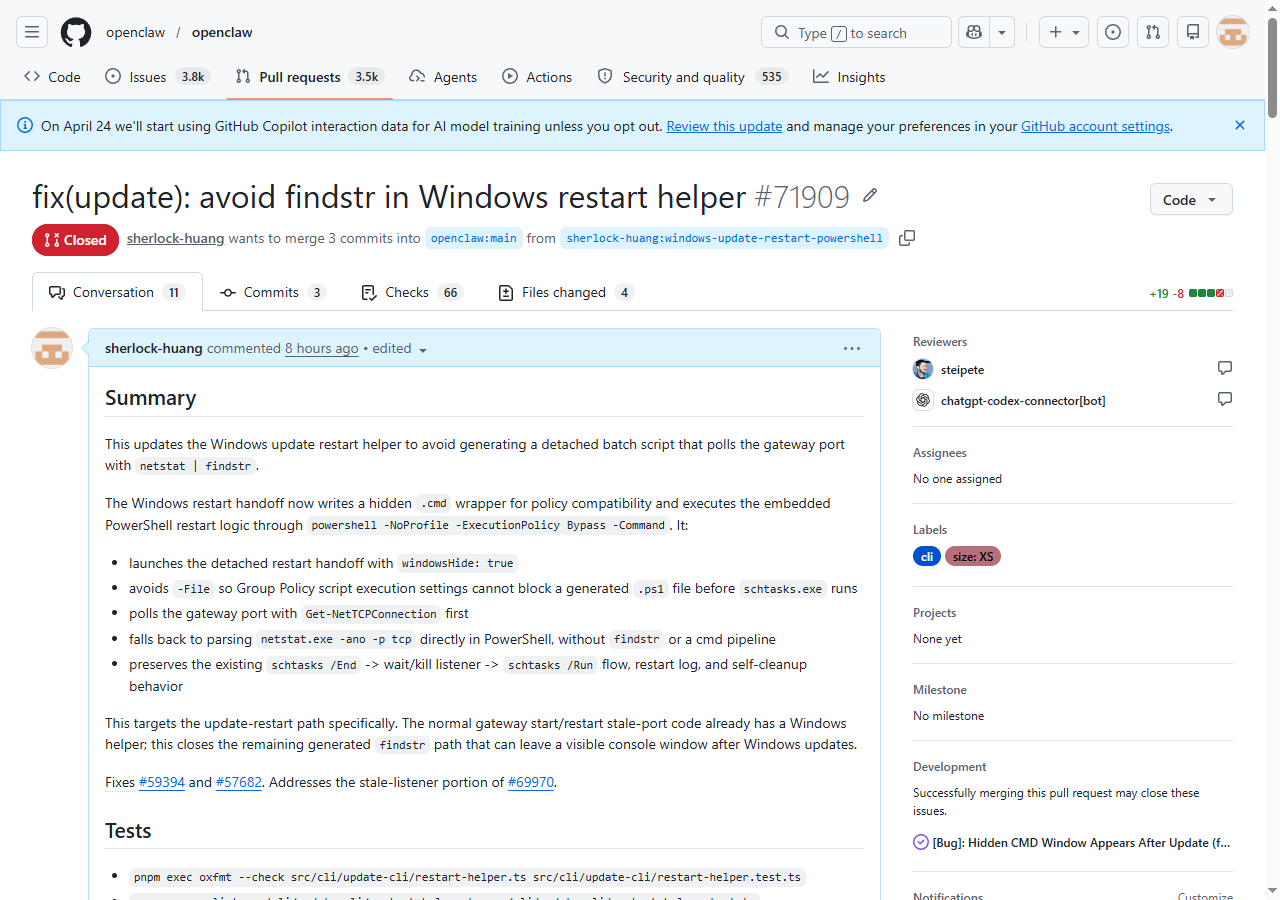Open the Actions tab
The image size is (1280, 900).
coord(537,77)
